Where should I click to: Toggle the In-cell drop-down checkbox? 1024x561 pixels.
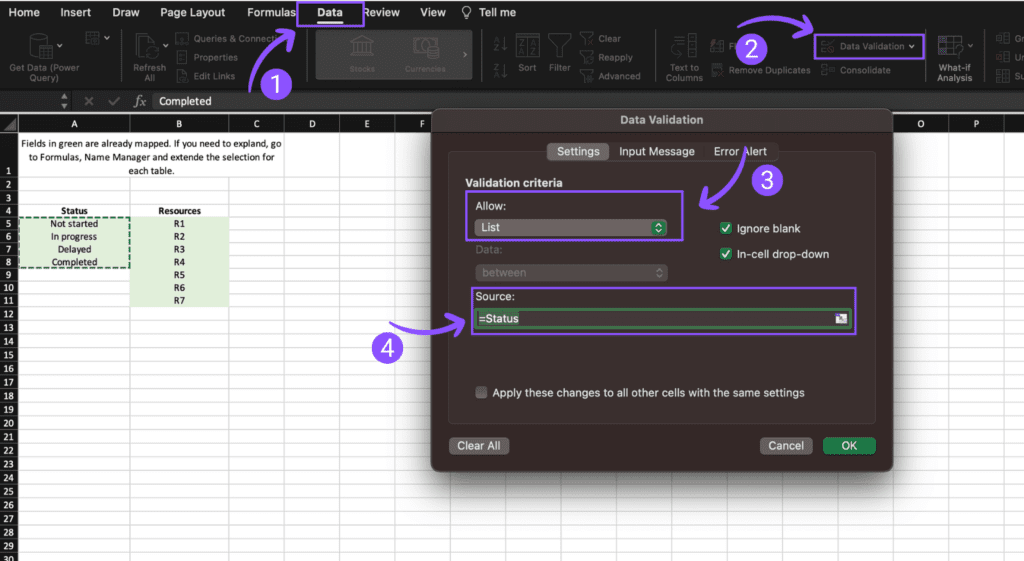[726, 254]
